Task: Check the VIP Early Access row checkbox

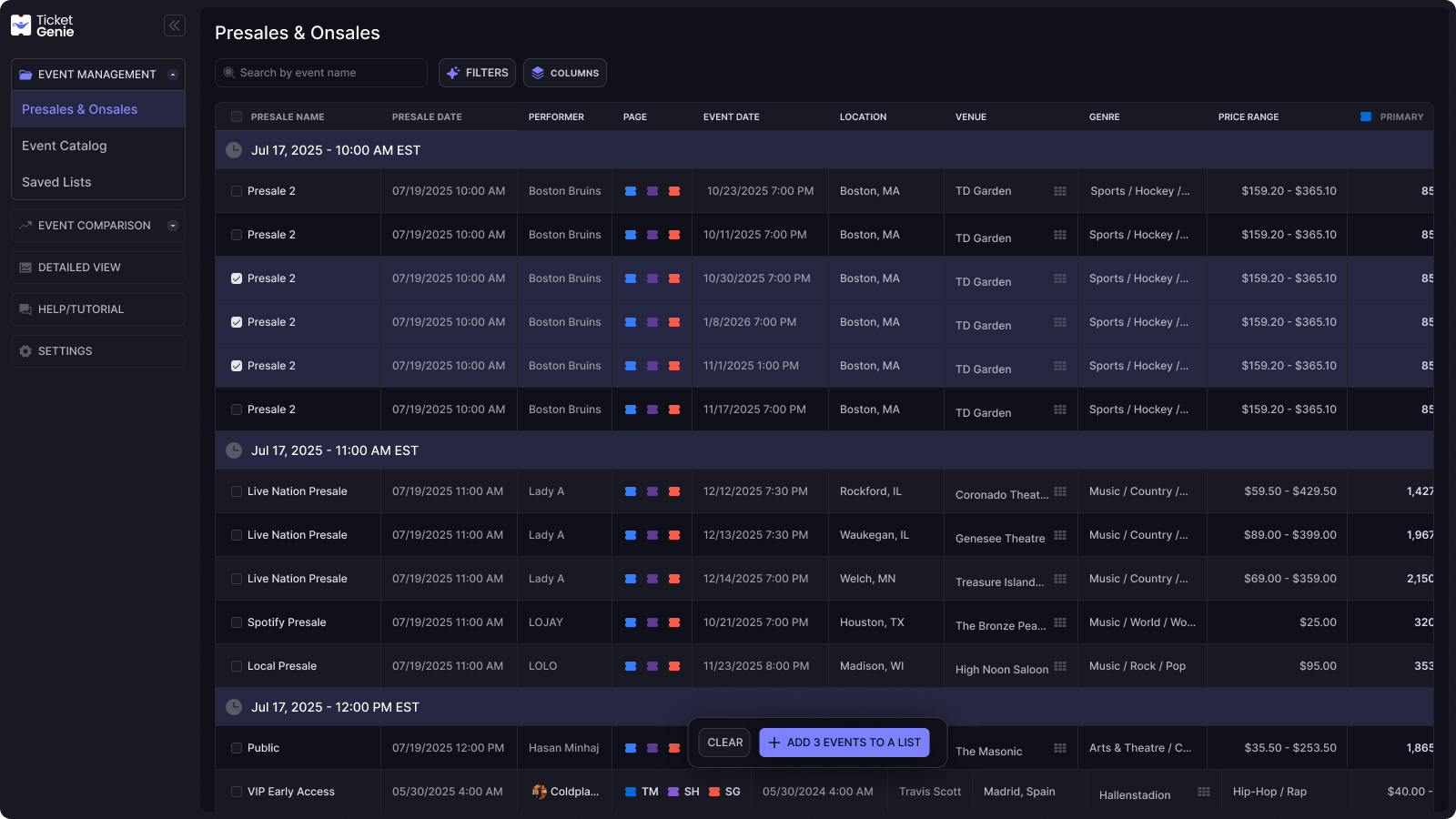Action: (237, 792)
